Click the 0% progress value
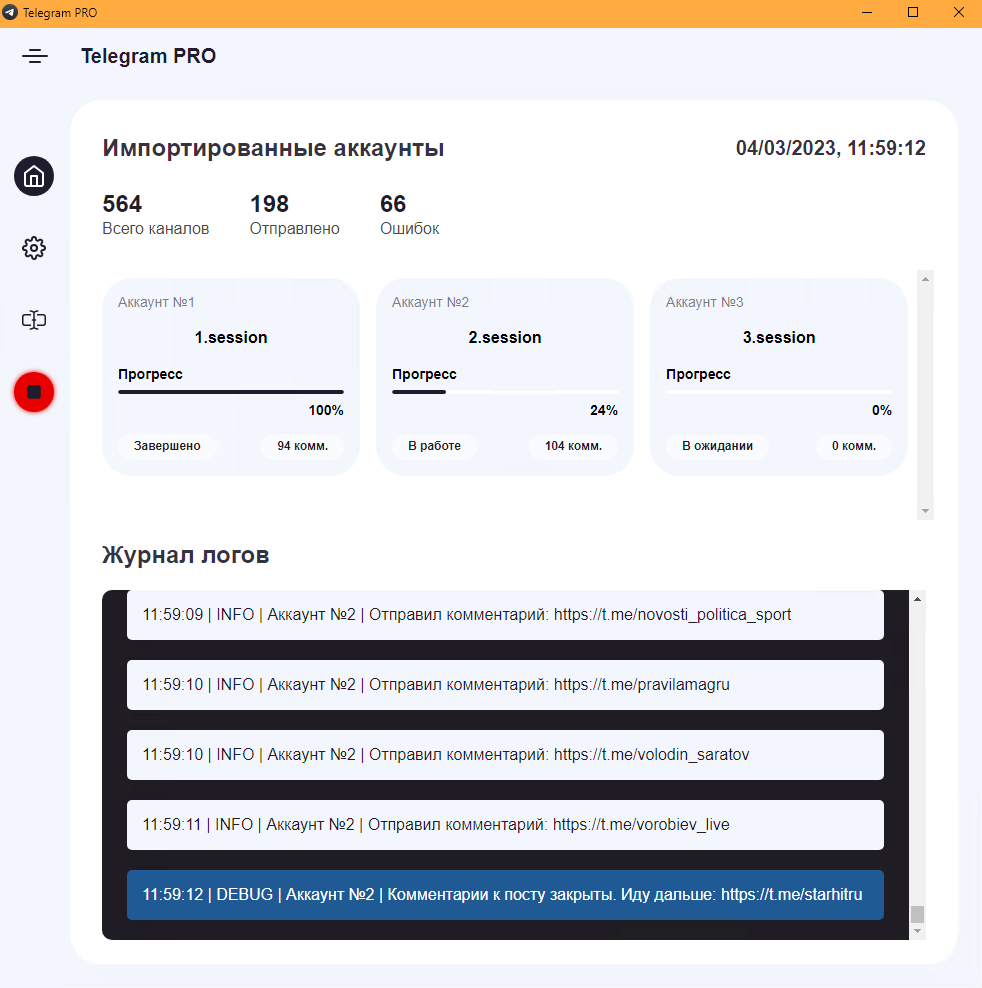 click(x=882, y=410)
